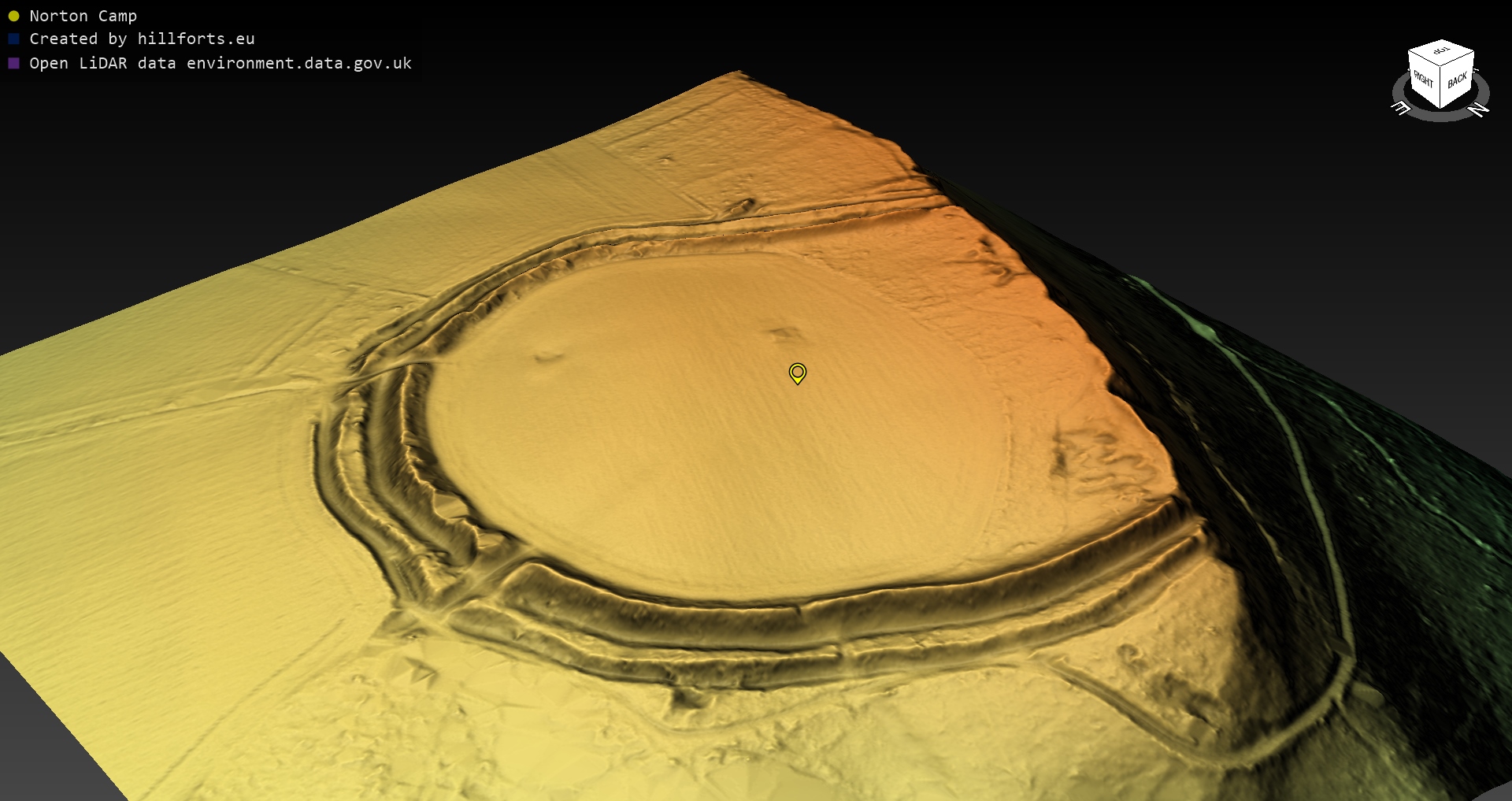Click the gray compass ring below the cube
The height and width of the screenshot is (801, 1512).
coord(1441,116)
